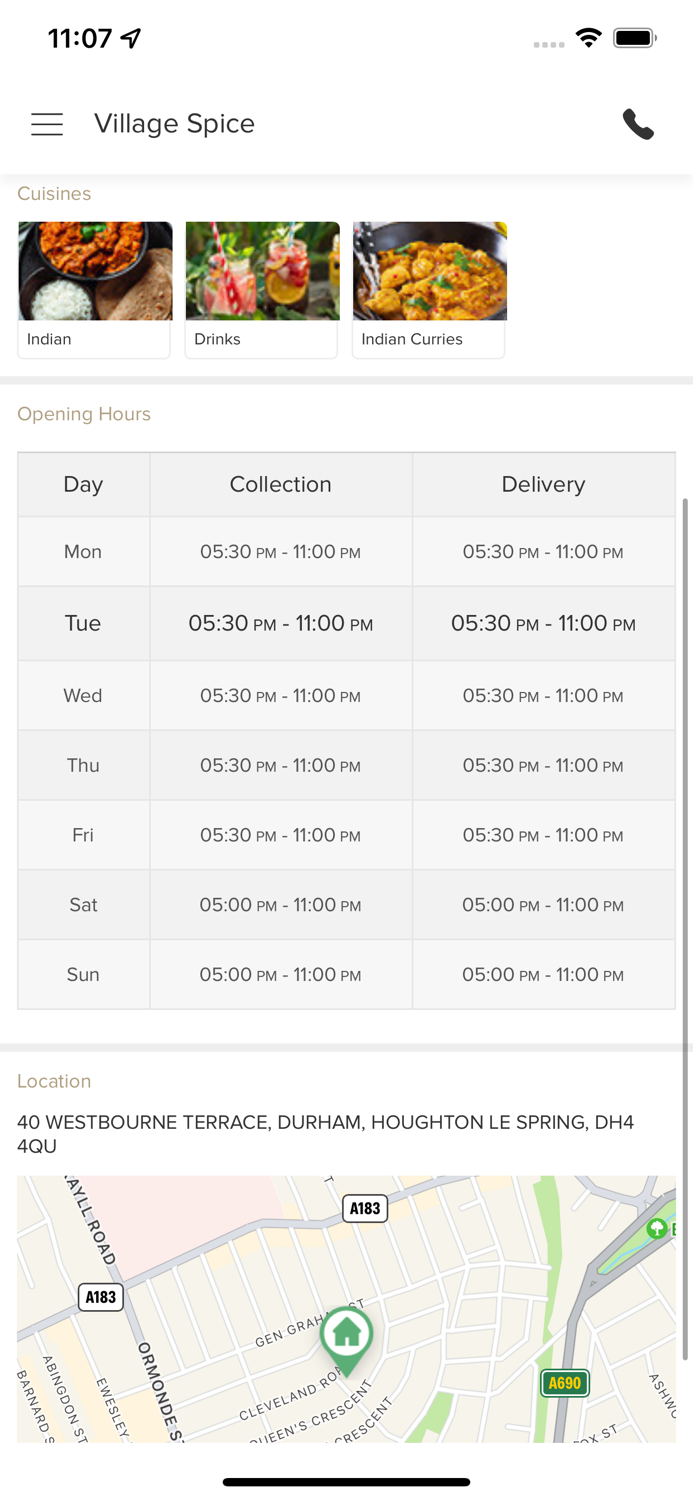Tap the Village Spice title

pyautogui.click(x=174, y=124)
